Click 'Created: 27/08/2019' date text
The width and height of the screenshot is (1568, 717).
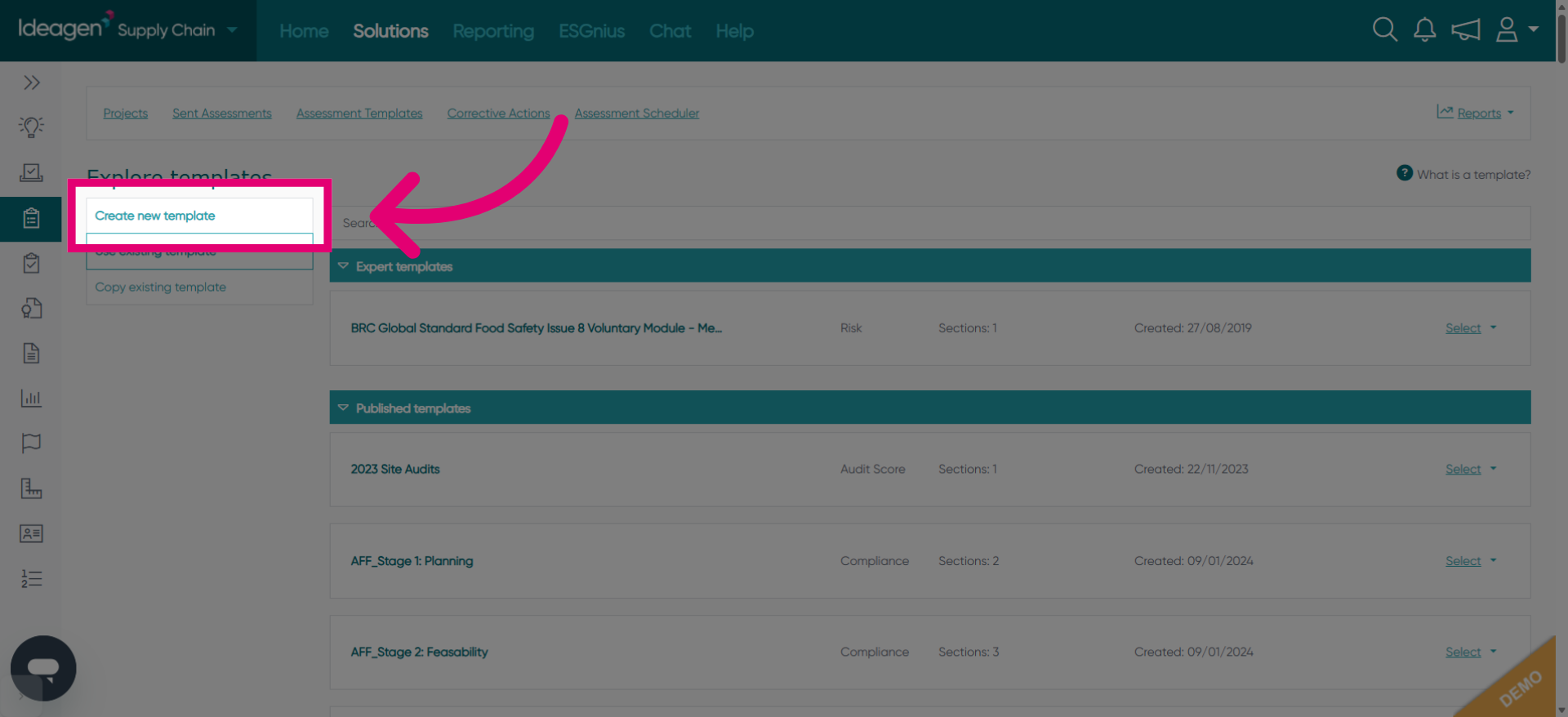pyautogui.click(x=1192, y=328)
